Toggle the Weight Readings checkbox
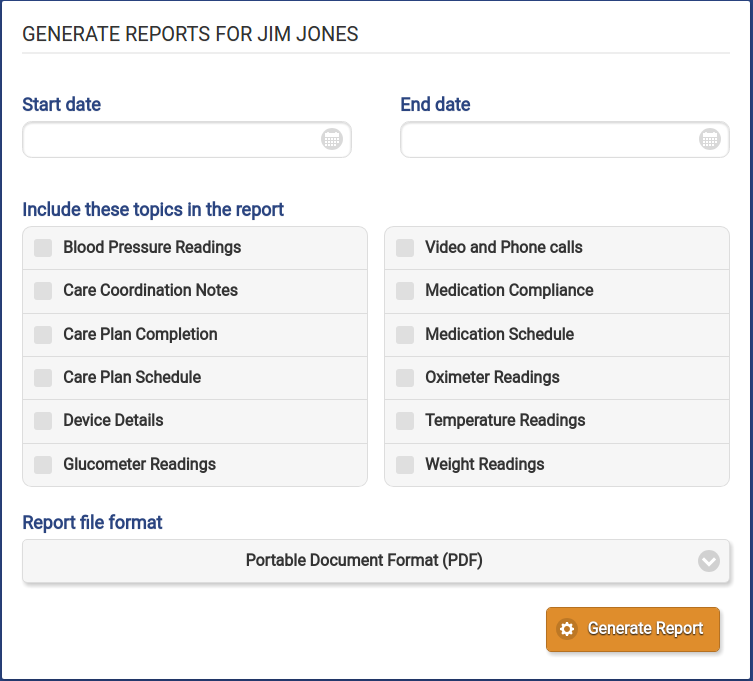The width and height of the screenshot is (753, 681). 405,465
